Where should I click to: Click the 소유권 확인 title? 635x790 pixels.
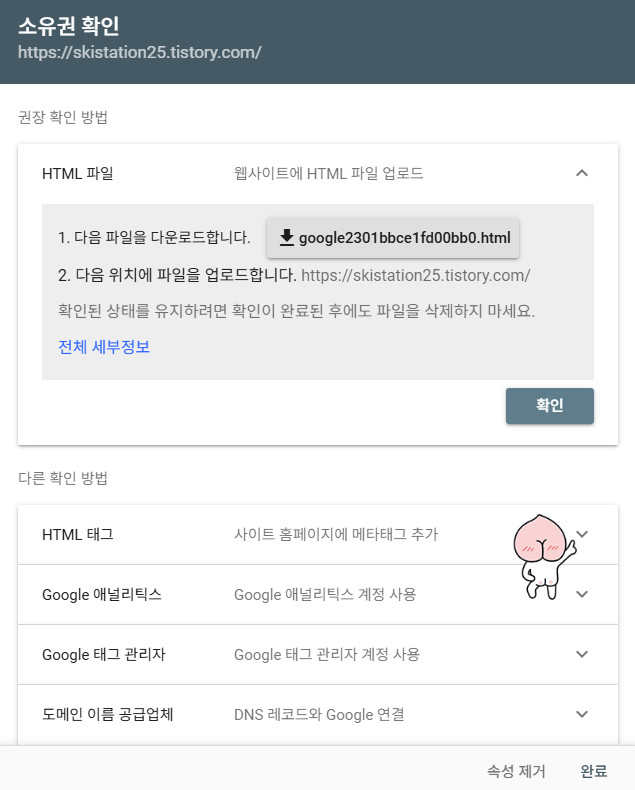69,25
